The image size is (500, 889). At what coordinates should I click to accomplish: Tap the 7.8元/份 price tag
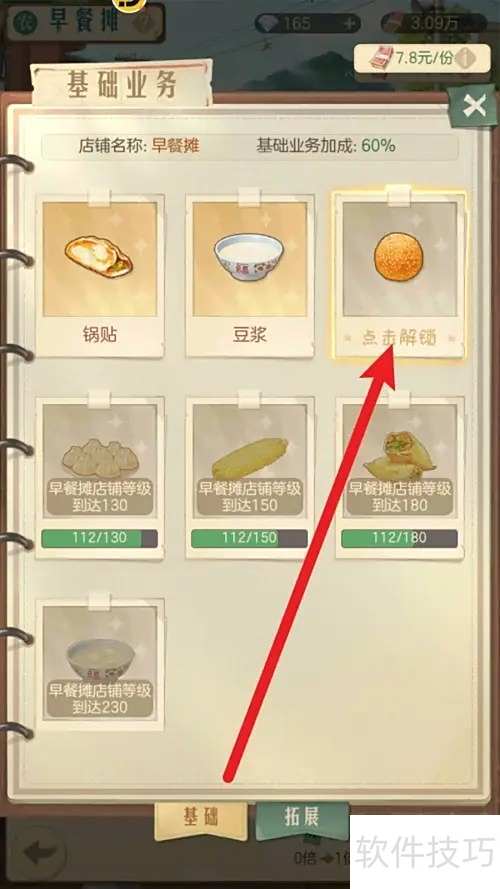click(x=422, y=58)
